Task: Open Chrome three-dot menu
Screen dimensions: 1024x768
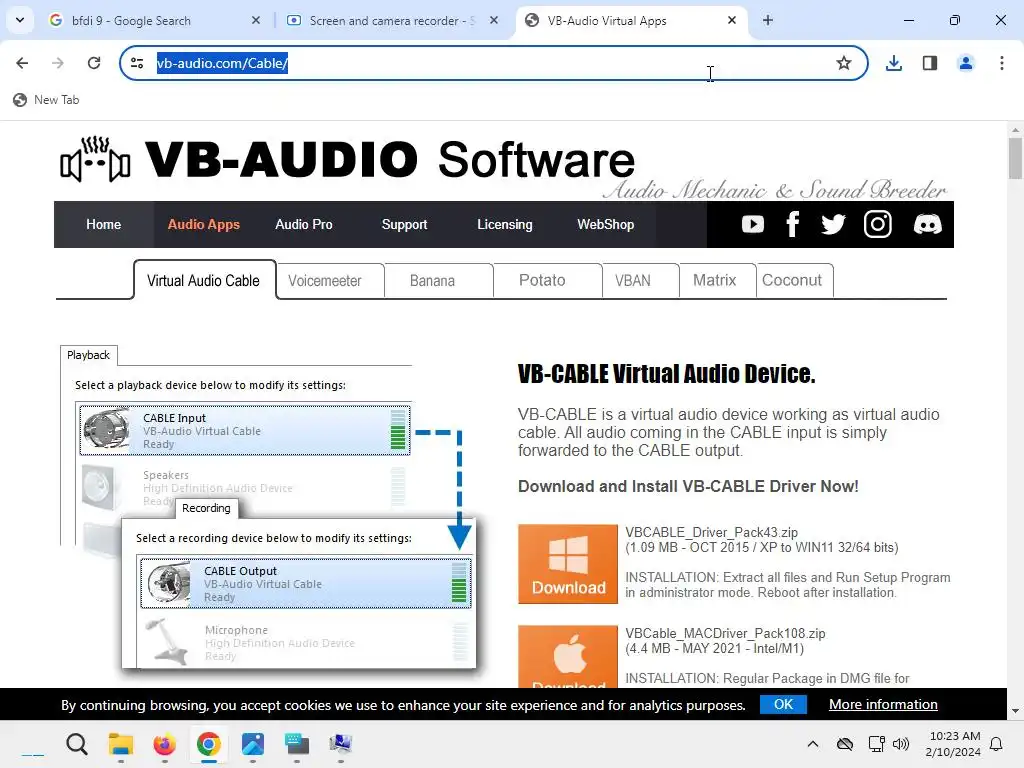Action: (x=1002, y=63)
